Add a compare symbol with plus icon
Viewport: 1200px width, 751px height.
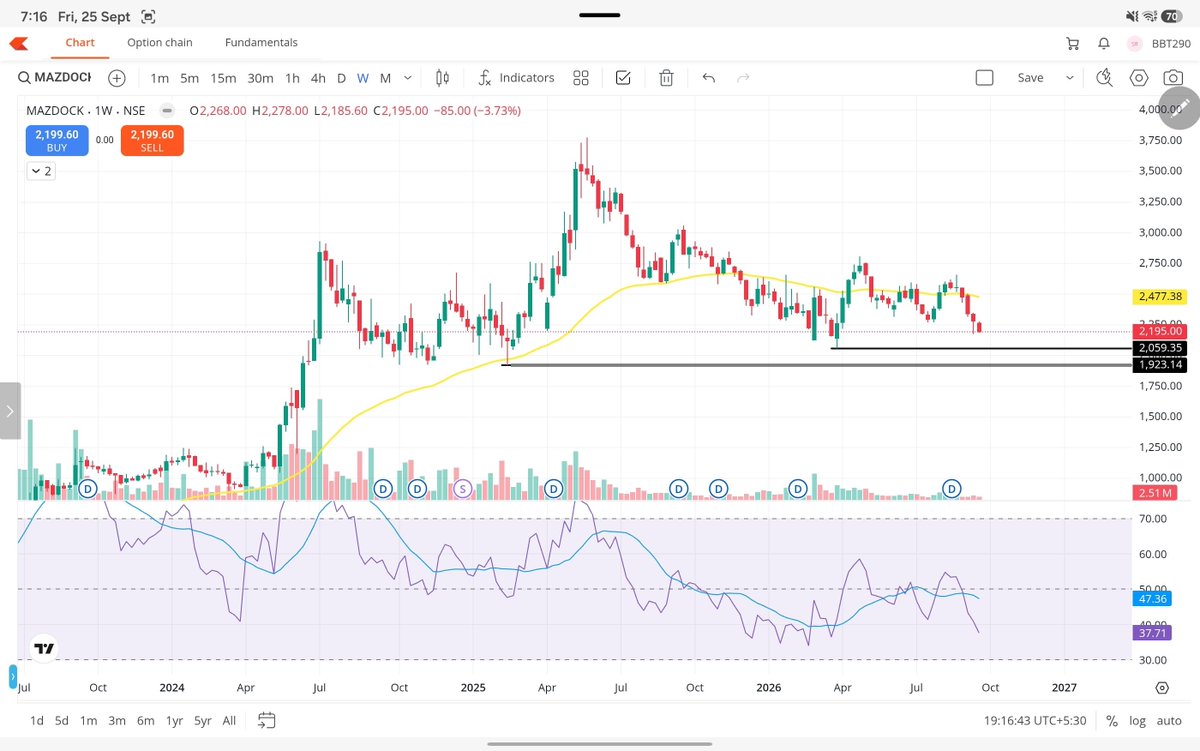[117, 78]
